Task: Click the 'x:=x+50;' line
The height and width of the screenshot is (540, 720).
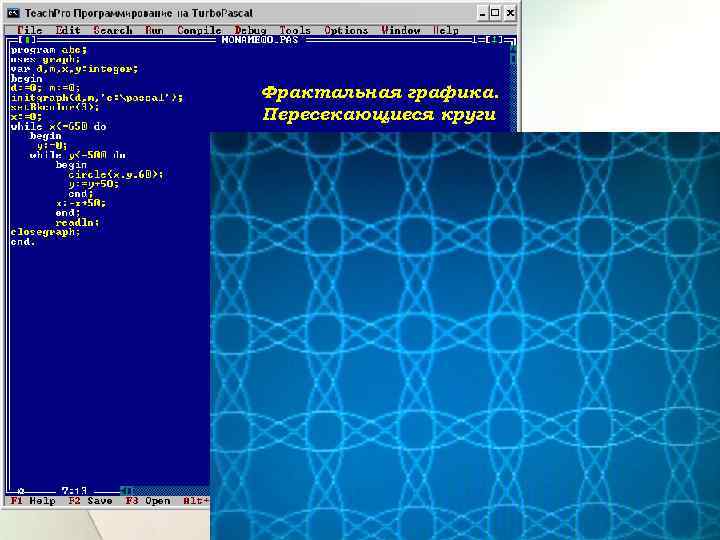Action: coord(81,203)
